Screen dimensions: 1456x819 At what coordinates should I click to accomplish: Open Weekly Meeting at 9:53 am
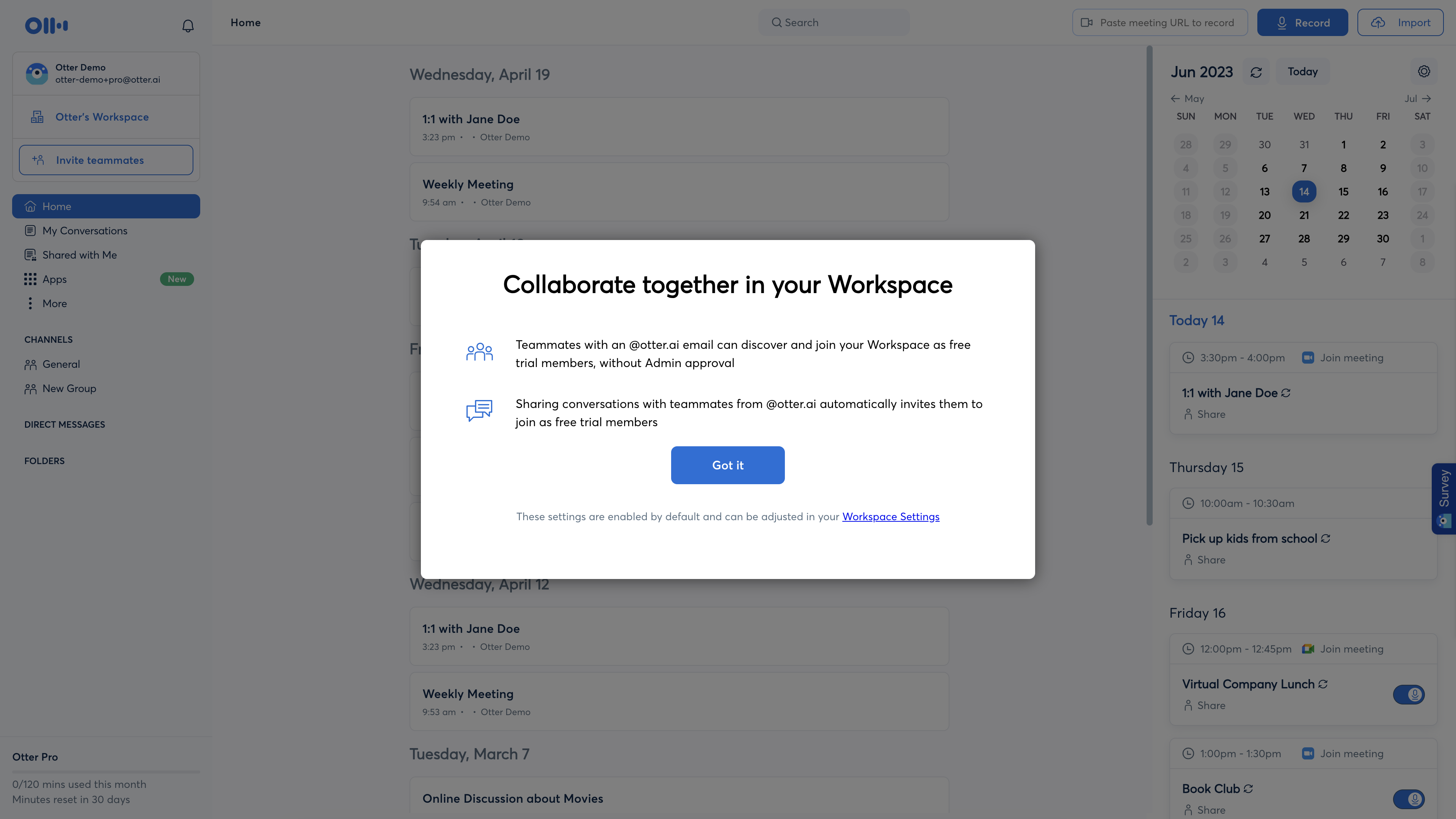[679, 701]
